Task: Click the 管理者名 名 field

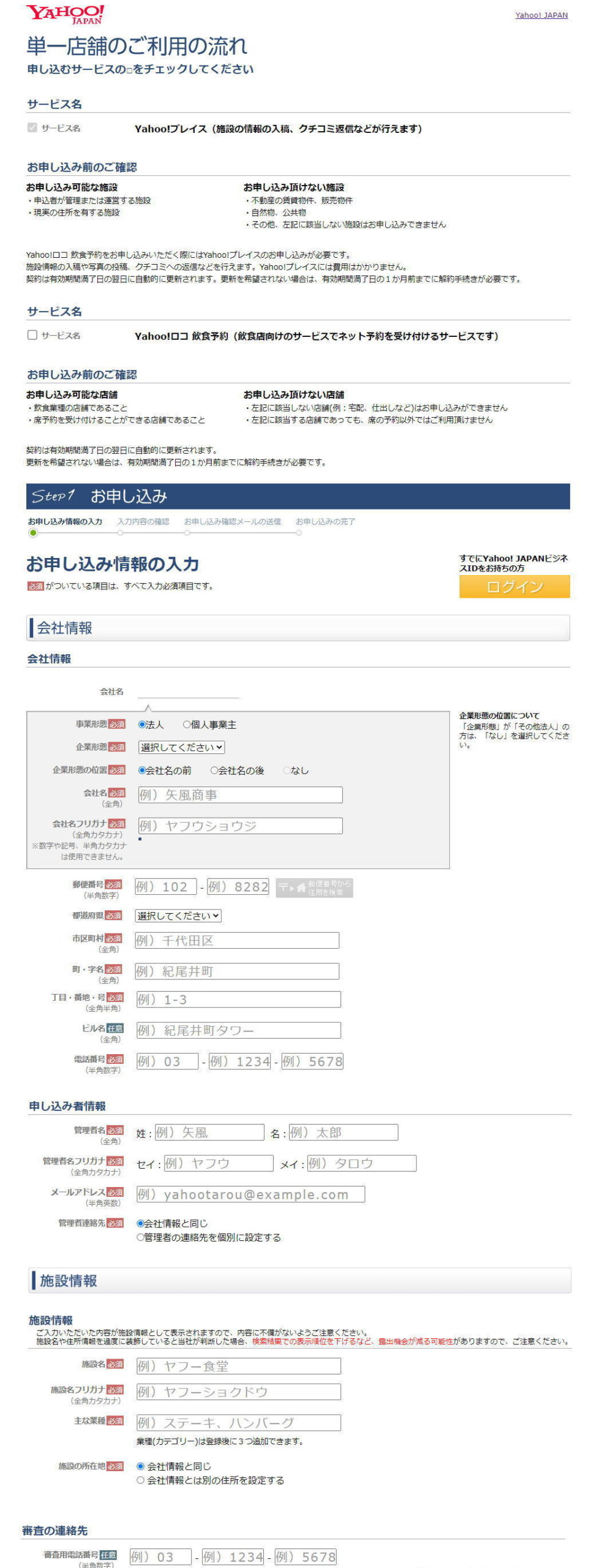Action: 343,1133
